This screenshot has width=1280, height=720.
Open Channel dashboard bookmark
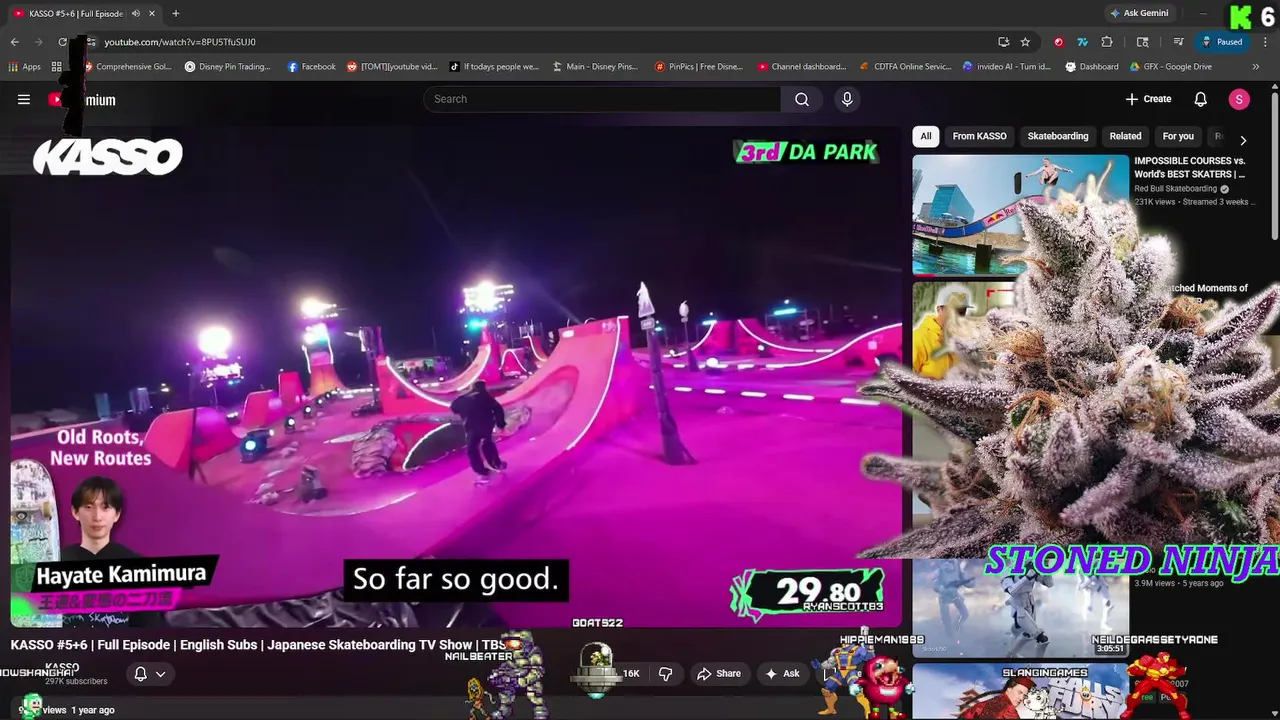(802, 67)
